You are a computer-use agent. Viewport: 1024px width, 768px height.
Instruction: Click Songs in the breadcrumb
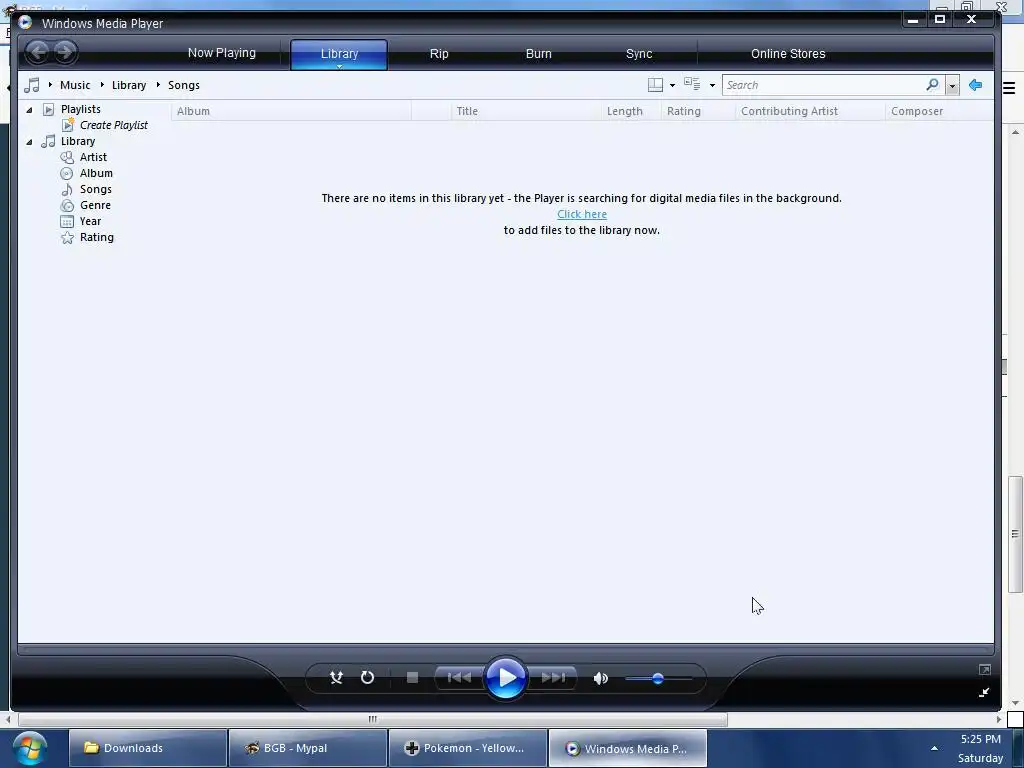pyautogui.click(x=184, y=85)
